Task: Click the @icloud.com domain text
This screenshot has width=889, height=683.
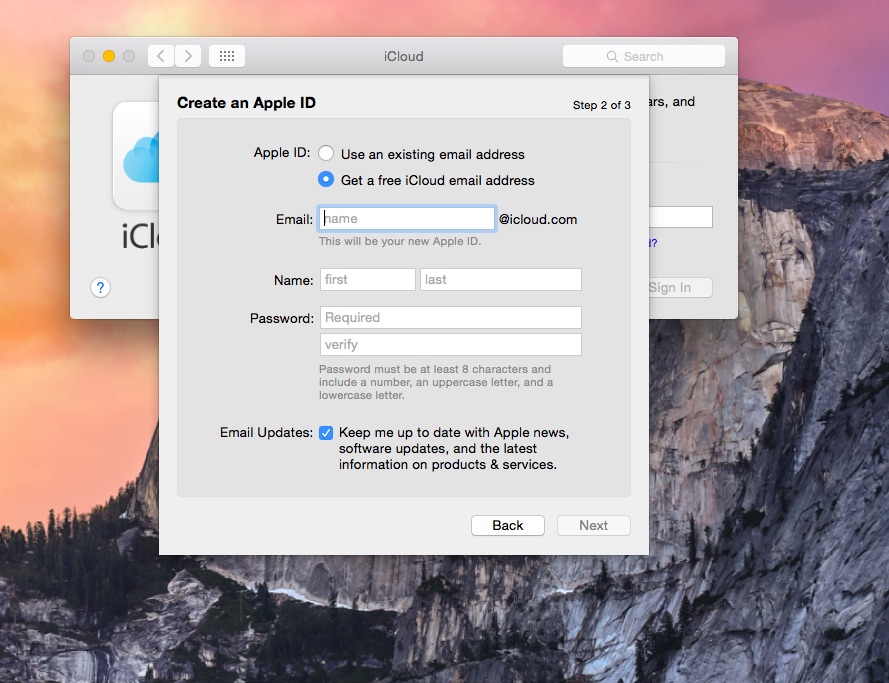Action: pos(537,219)
